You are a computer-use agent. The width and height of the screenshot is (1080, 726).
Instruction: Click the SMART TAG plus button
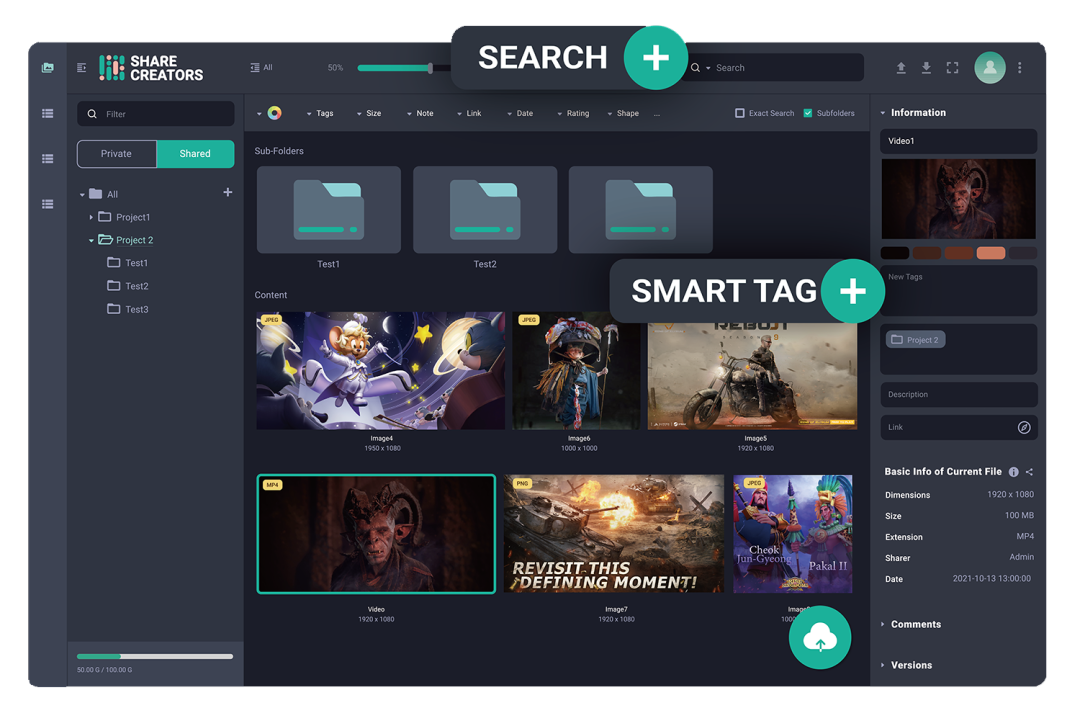[853, 291]
